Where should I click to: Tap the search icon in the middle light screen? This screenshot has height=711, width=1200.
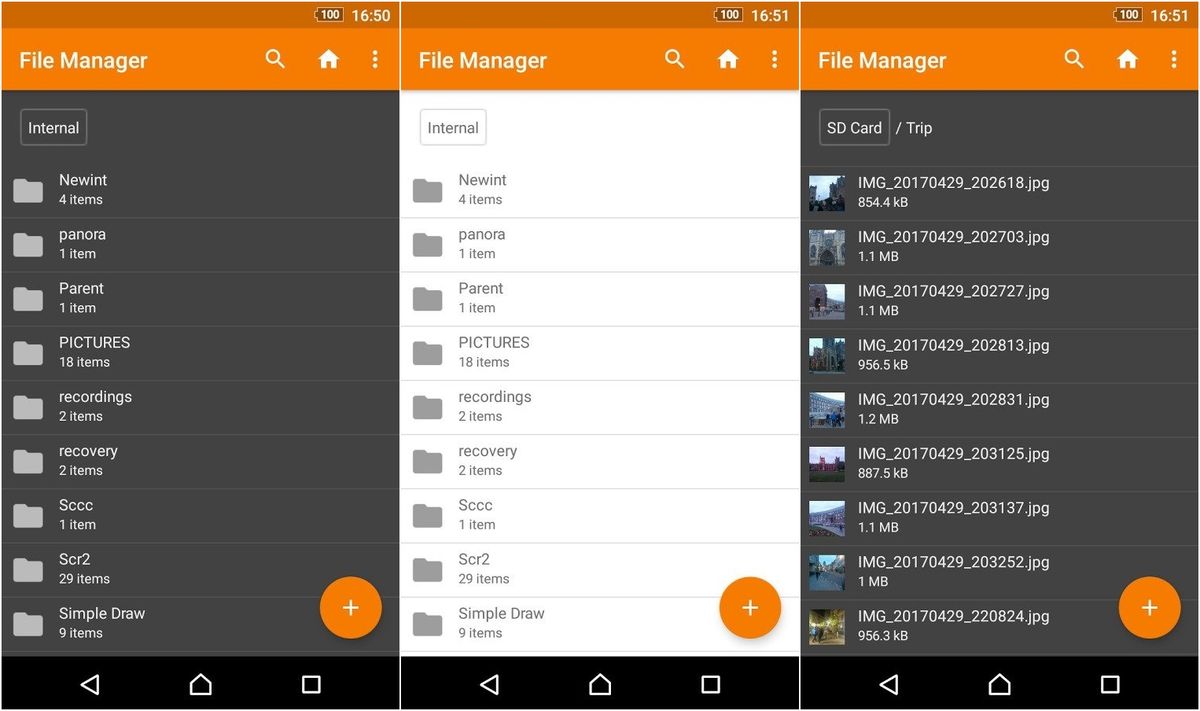point(675,59)
